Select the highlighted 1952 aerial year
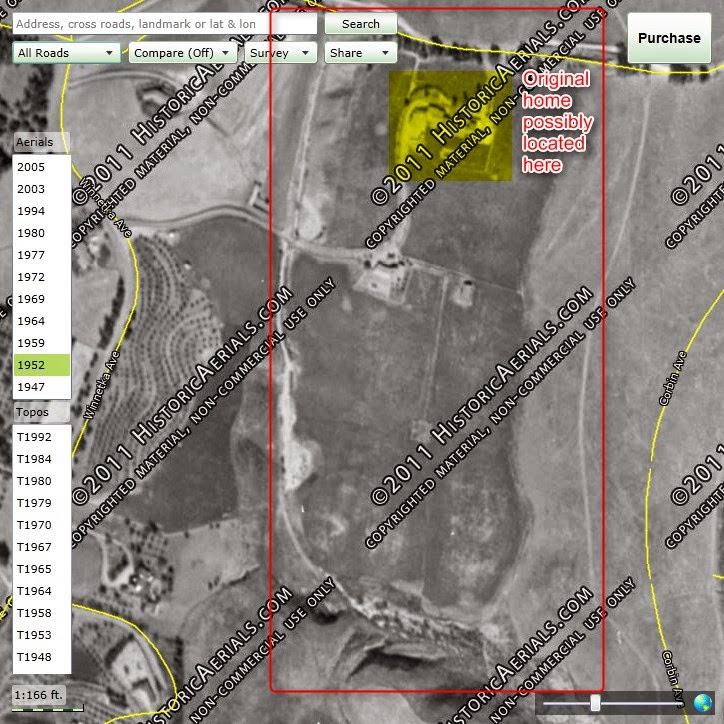The width and height of the screenshot is (724, 724). (x=42, y=365)
